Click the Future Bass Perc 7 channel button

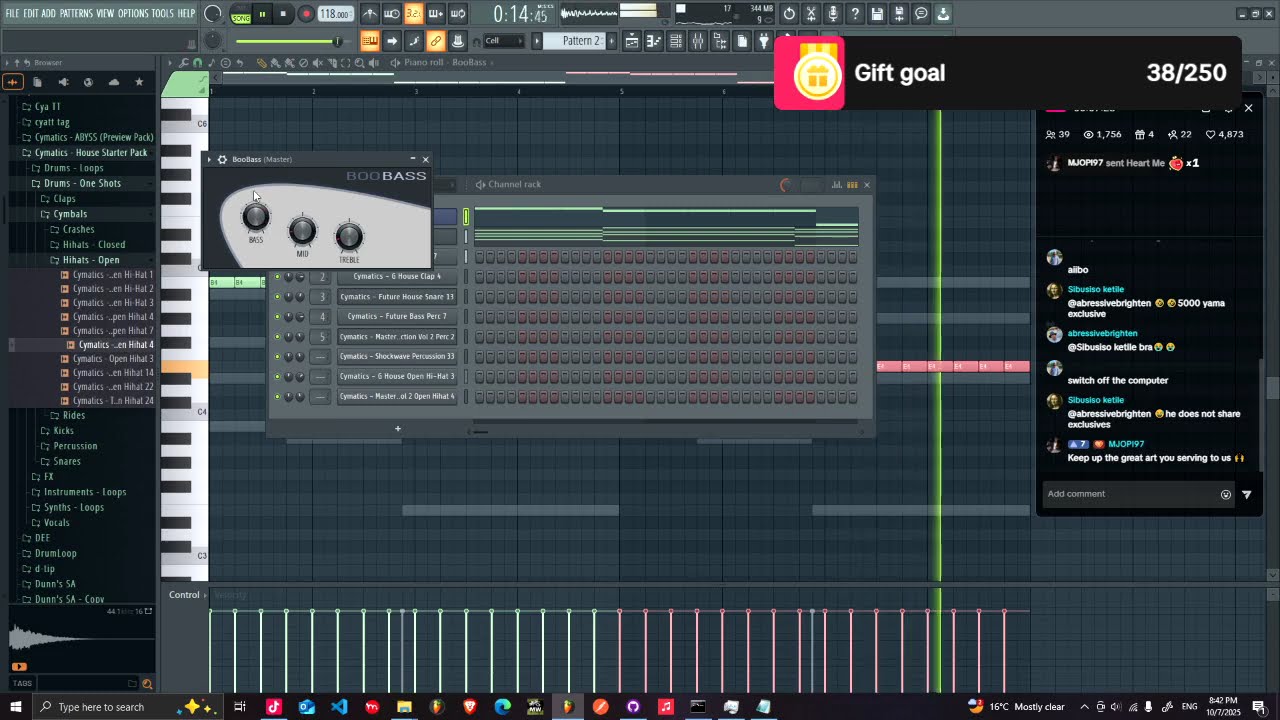[x=397, y=317]
